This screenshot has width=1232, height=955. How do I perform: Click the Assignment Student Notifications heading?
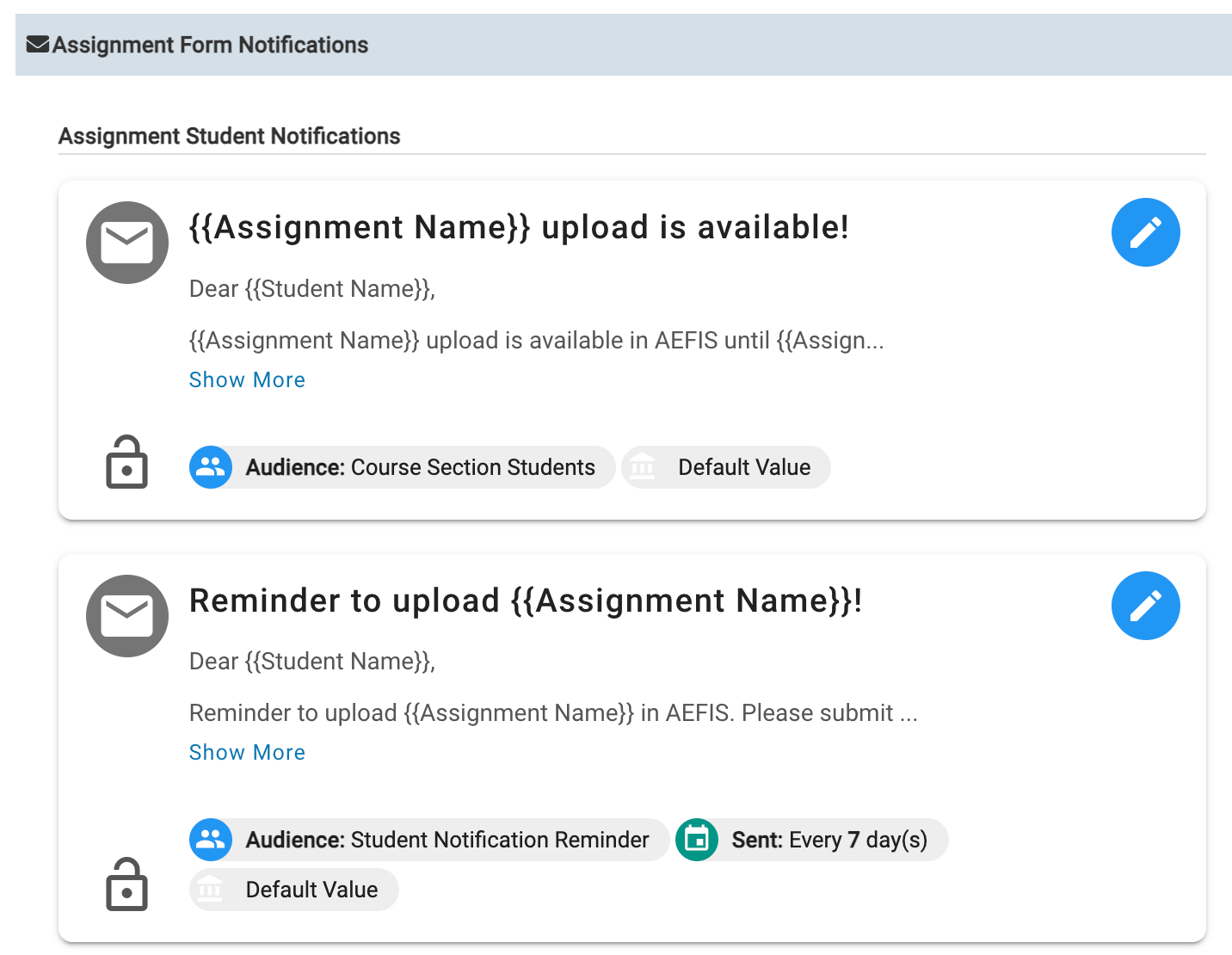[x=229, y=136]
